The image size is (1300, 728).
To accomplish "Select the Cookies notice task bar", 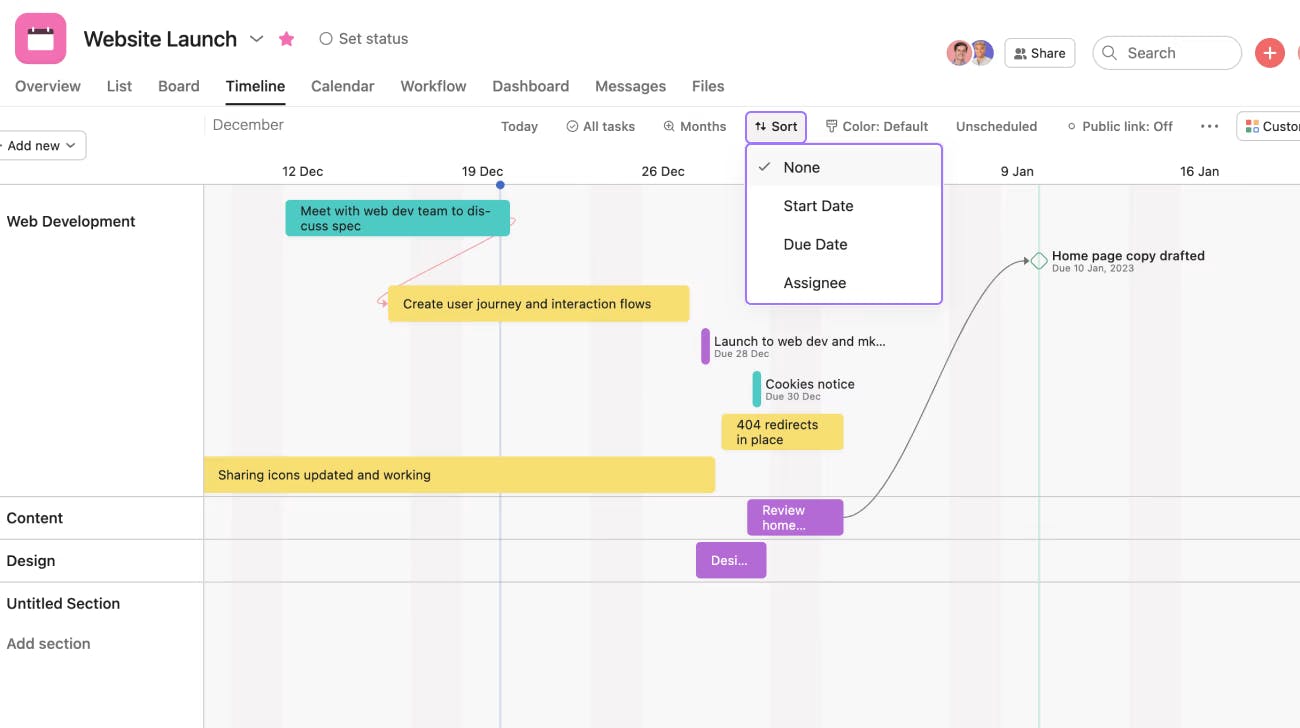I will (x=757, y=389).
